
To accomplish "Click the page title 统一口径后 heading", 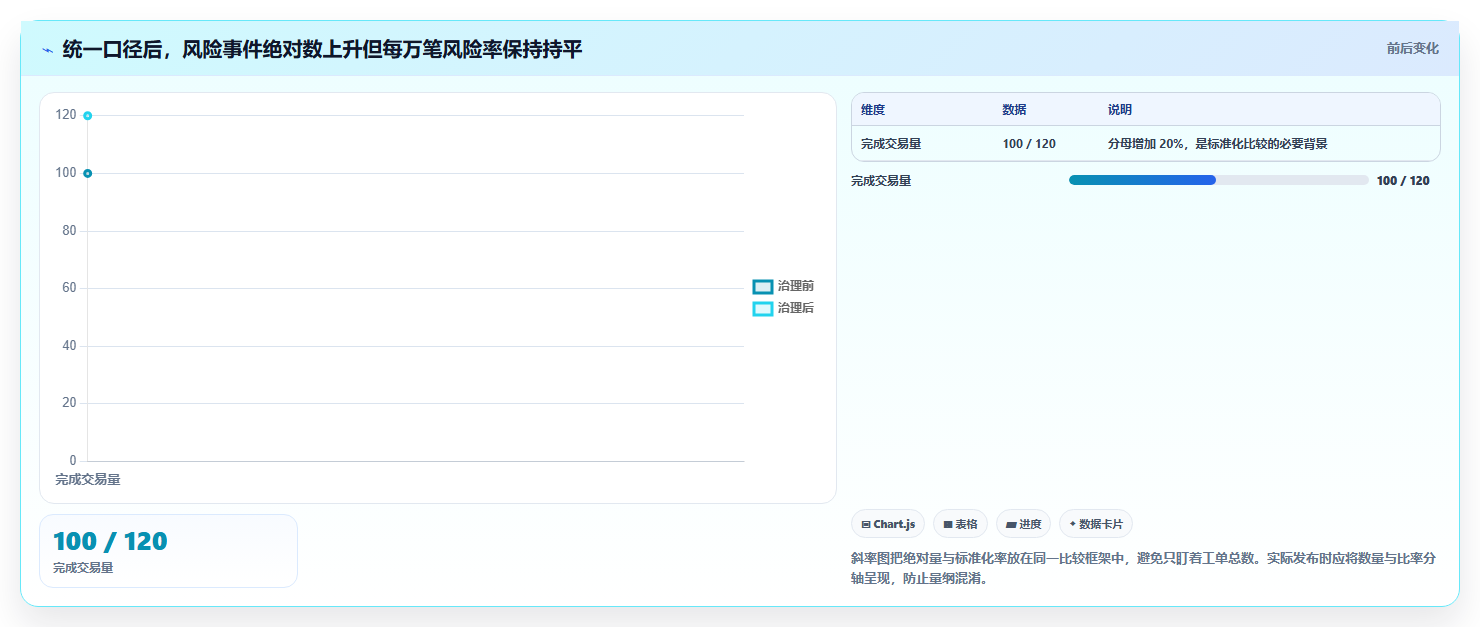I will [322, 49].
